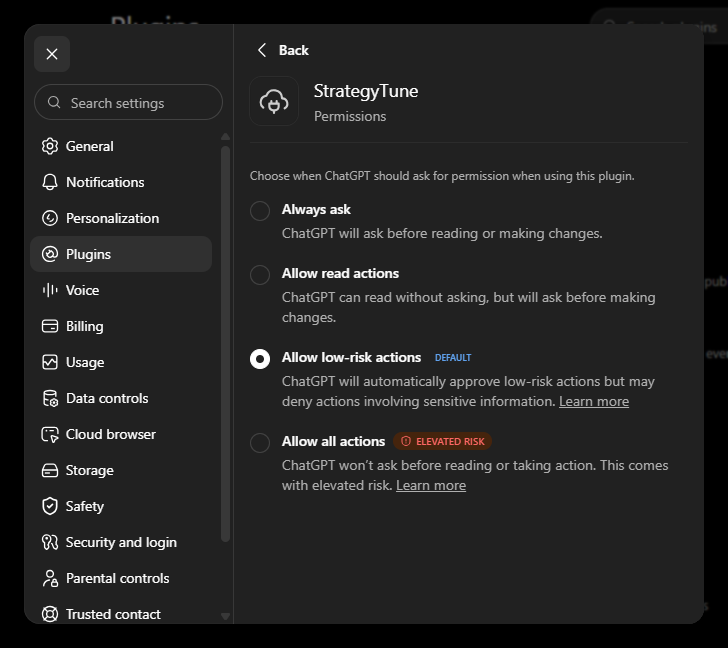Select the Allow read actions radio button
The width and height of the screenshot is (728, 648).
click(260, 275)
